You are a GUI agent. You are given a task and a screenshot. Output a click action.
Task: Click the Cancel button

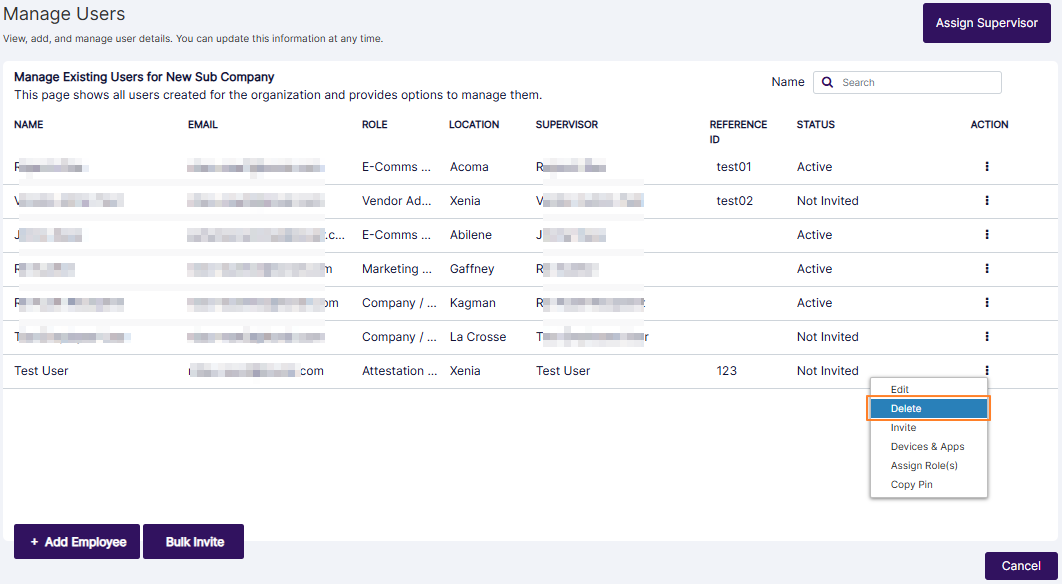[1020, 566]
